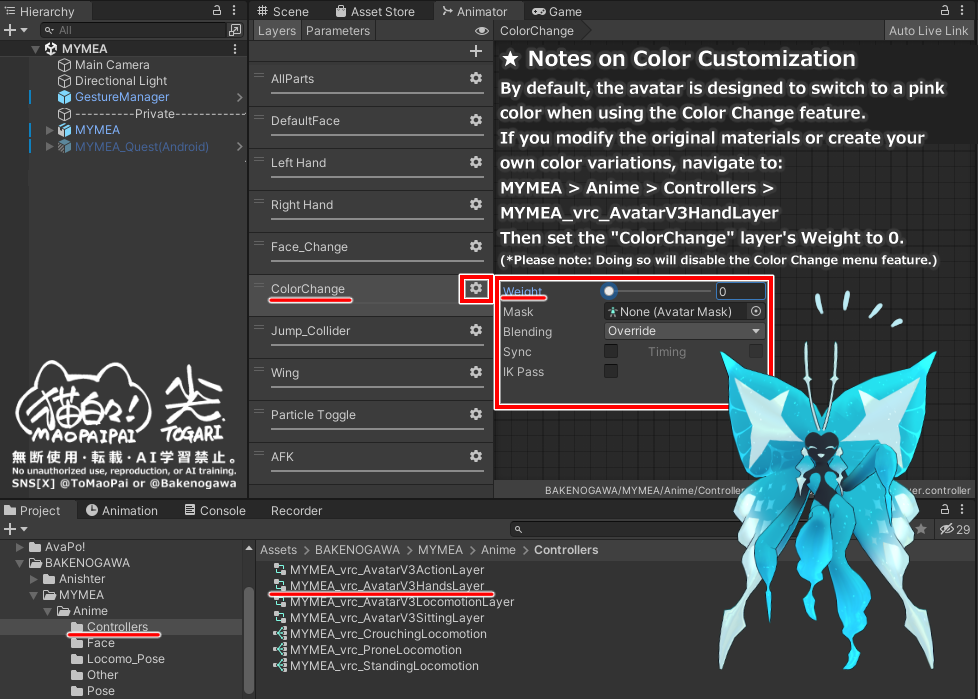978x699 pixels.
Task: Open Wing layer settings gear
Action: [x=476, y=372]
